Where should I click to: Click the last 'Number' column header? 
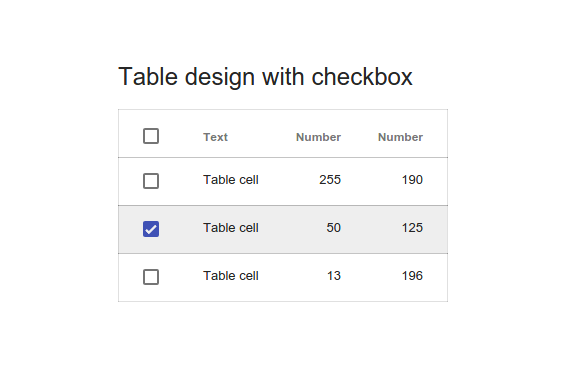[400, 137]
